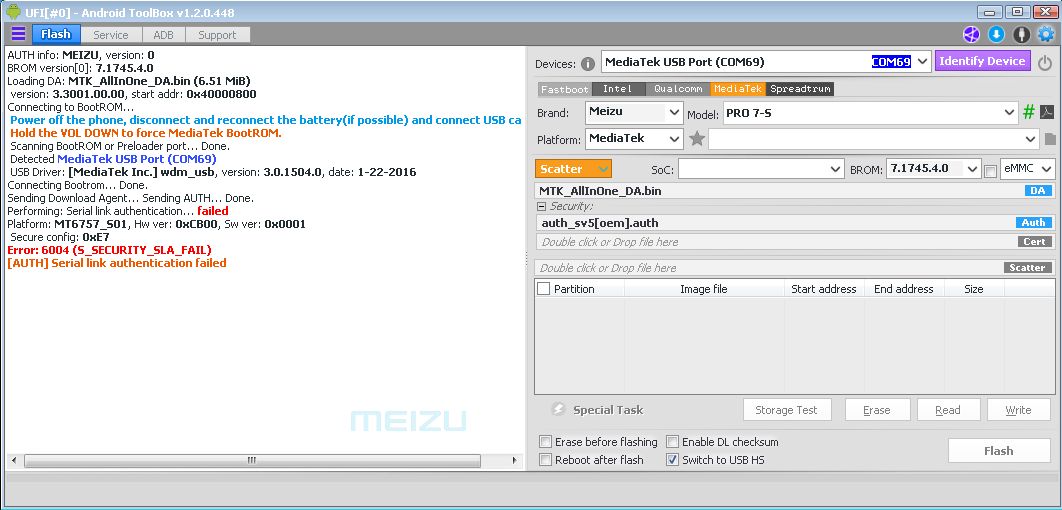Click the file icon beside the firmware dropdown

coord(1050,139)
